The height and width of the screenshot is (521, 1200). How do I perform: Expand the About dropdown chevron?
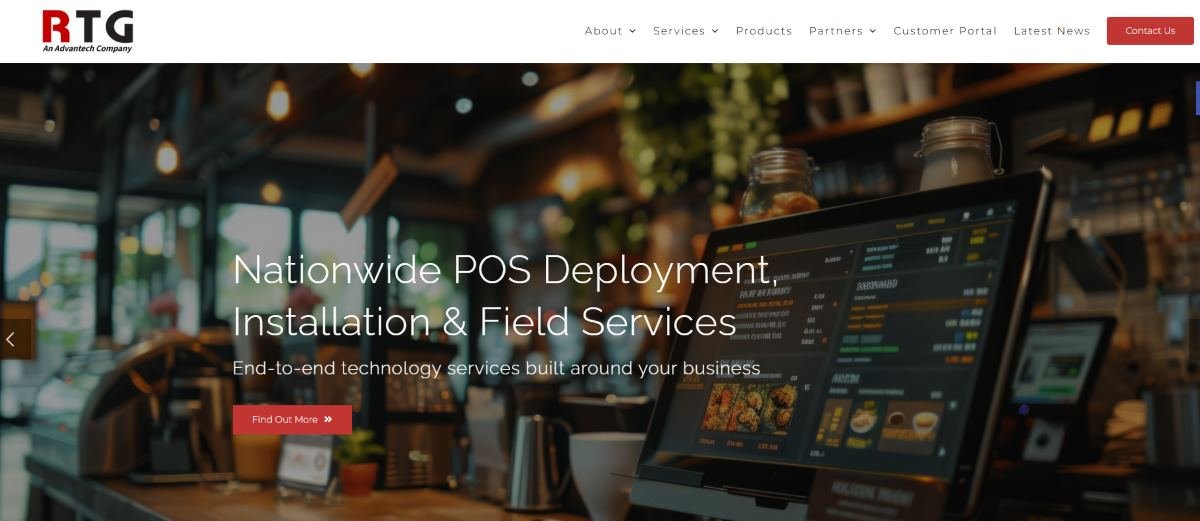632,31
